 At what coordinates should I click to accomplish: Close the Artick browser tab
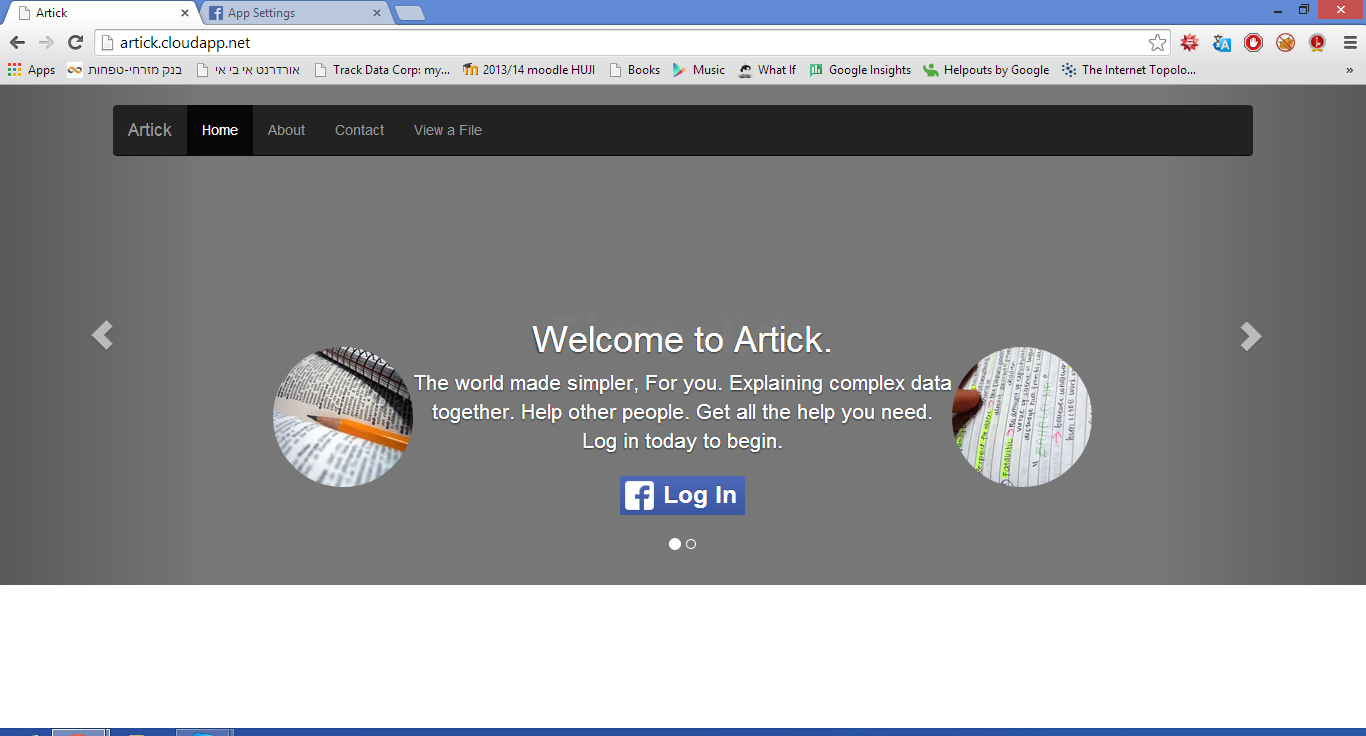[185, 13]
